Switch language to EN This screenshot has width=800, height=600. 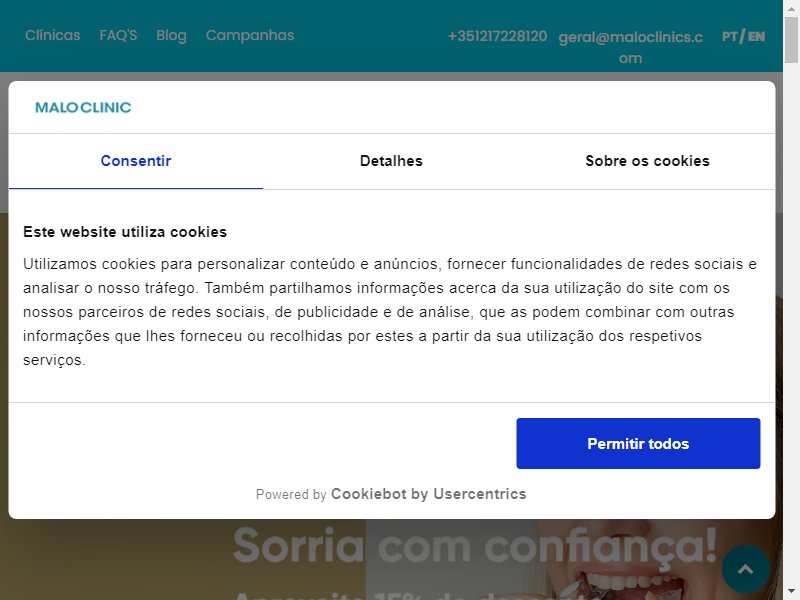pos(757,36)
